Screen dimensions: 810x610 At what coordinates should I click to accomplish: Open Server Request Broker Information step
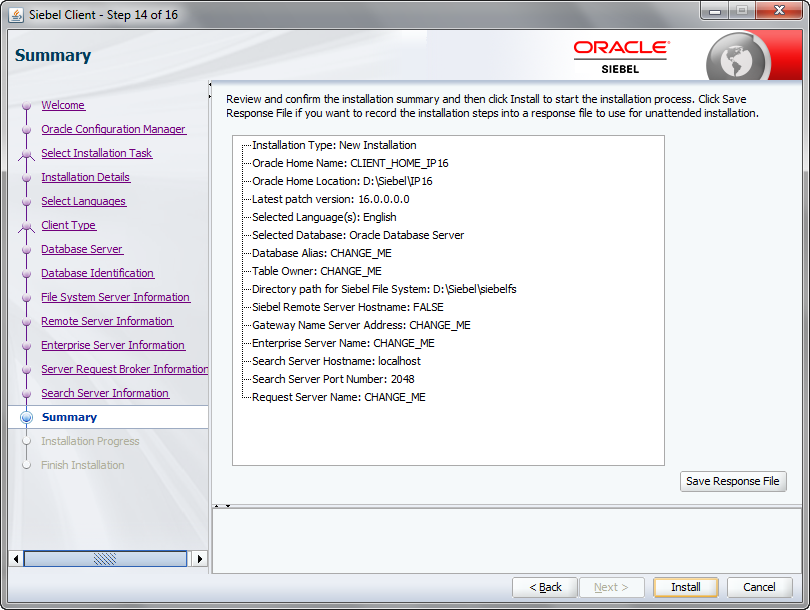click(124, 369)
